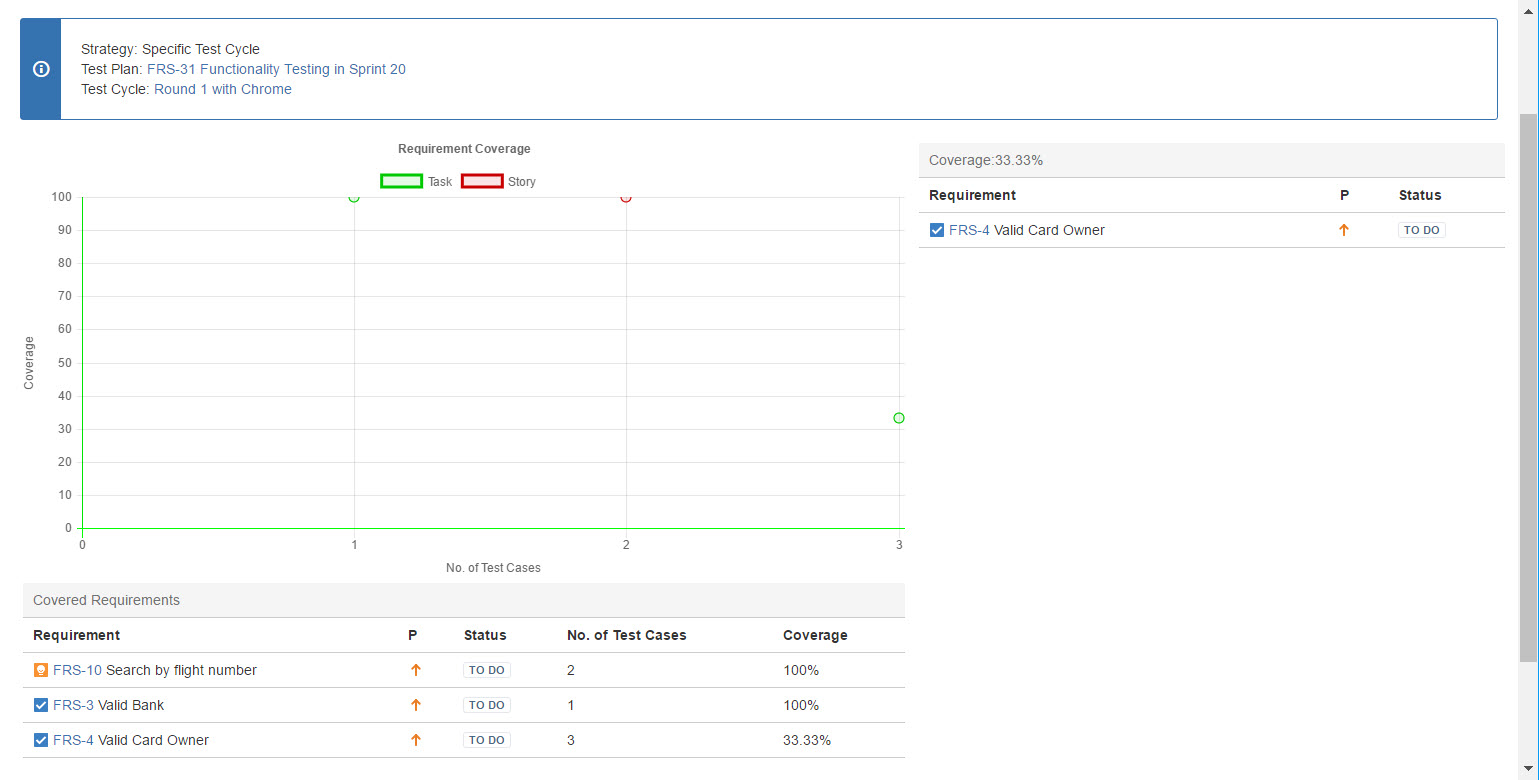Click the 100% coverage value for FRS-3
This screenshot has height=780, width=1539.
tap(801, 705)
